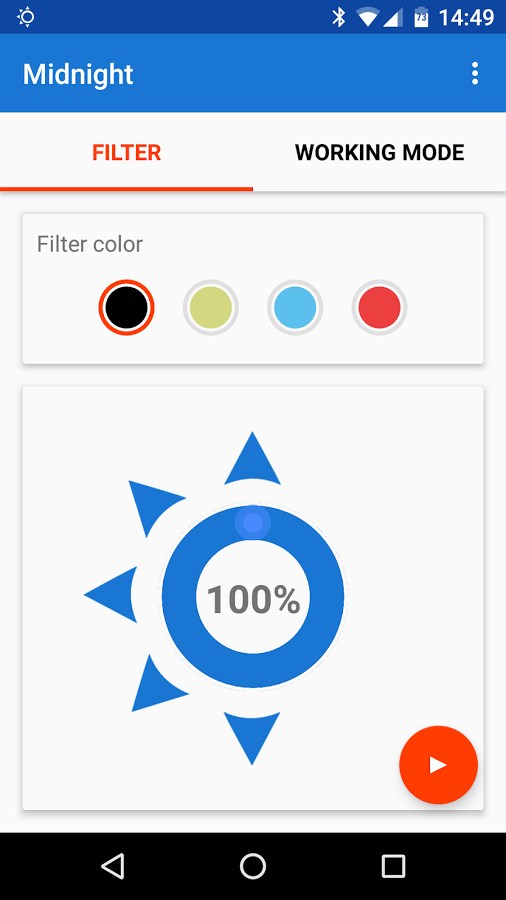The image size is (506, 900).
Task: Open the Filter tab
Action: pos(126,153)
